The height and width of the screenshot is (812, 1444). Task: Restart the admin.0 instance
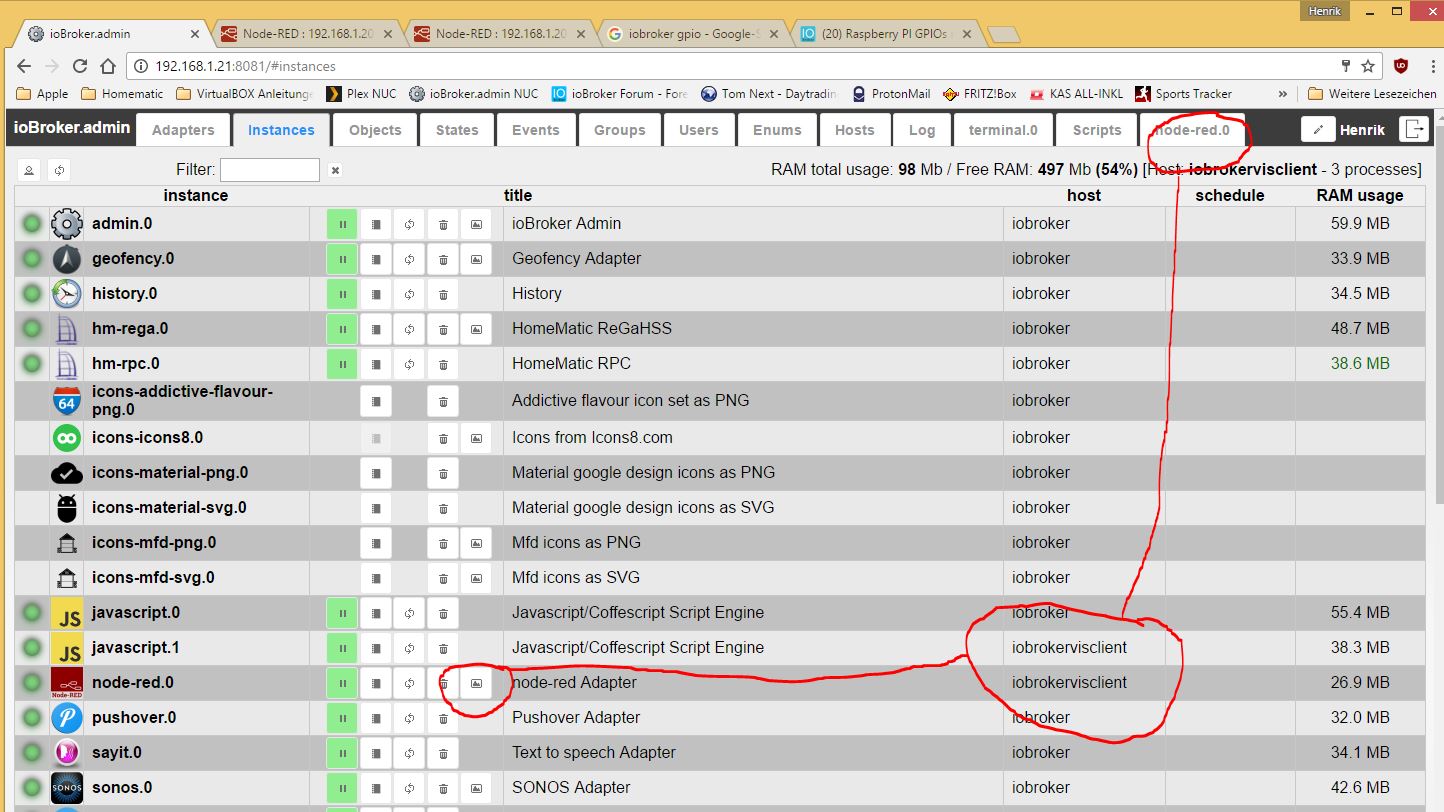coord(409,224)
